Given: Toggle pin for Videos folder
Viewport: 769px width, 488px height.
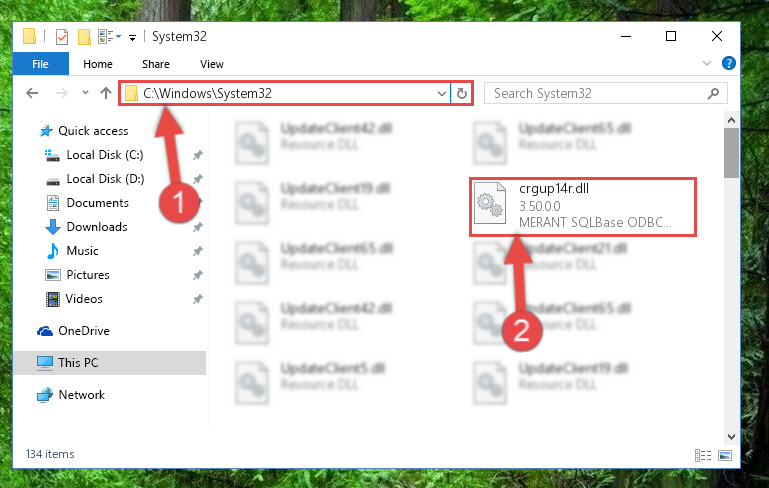Looking at the screenshot, I should (x=198, y=299).
